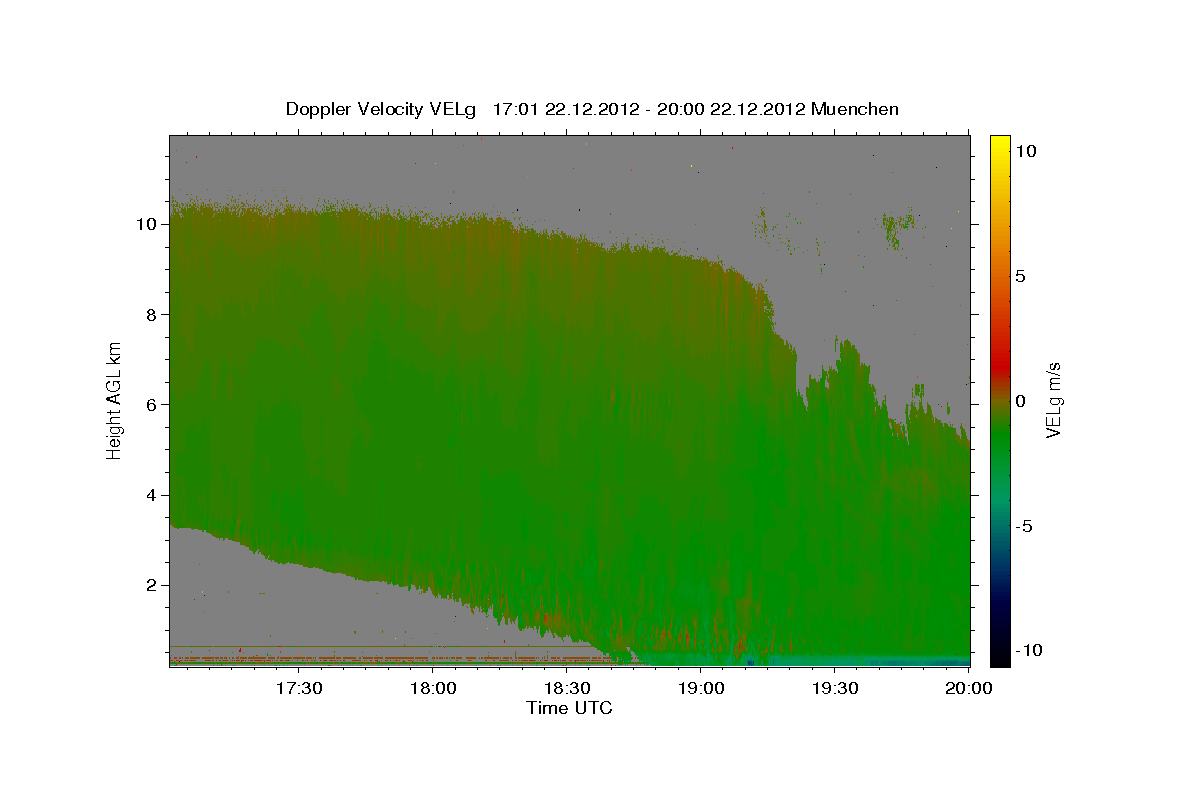Screen dimensions: 1200x800
Task: Click the 'Time UTC' axis label
Action: tap(569, 708)
